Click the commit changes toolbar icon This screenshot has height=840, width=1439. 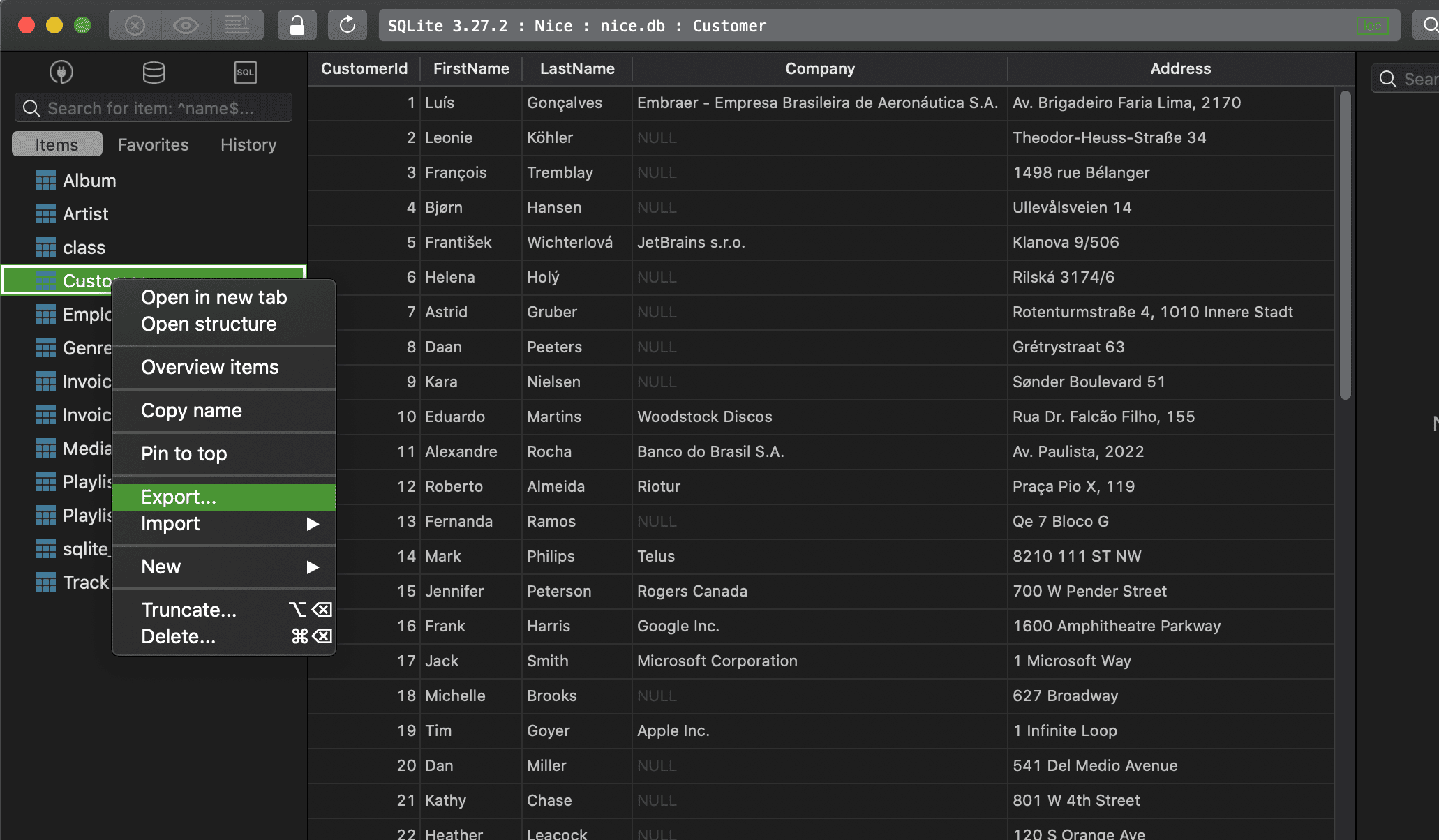click(237, 26)
